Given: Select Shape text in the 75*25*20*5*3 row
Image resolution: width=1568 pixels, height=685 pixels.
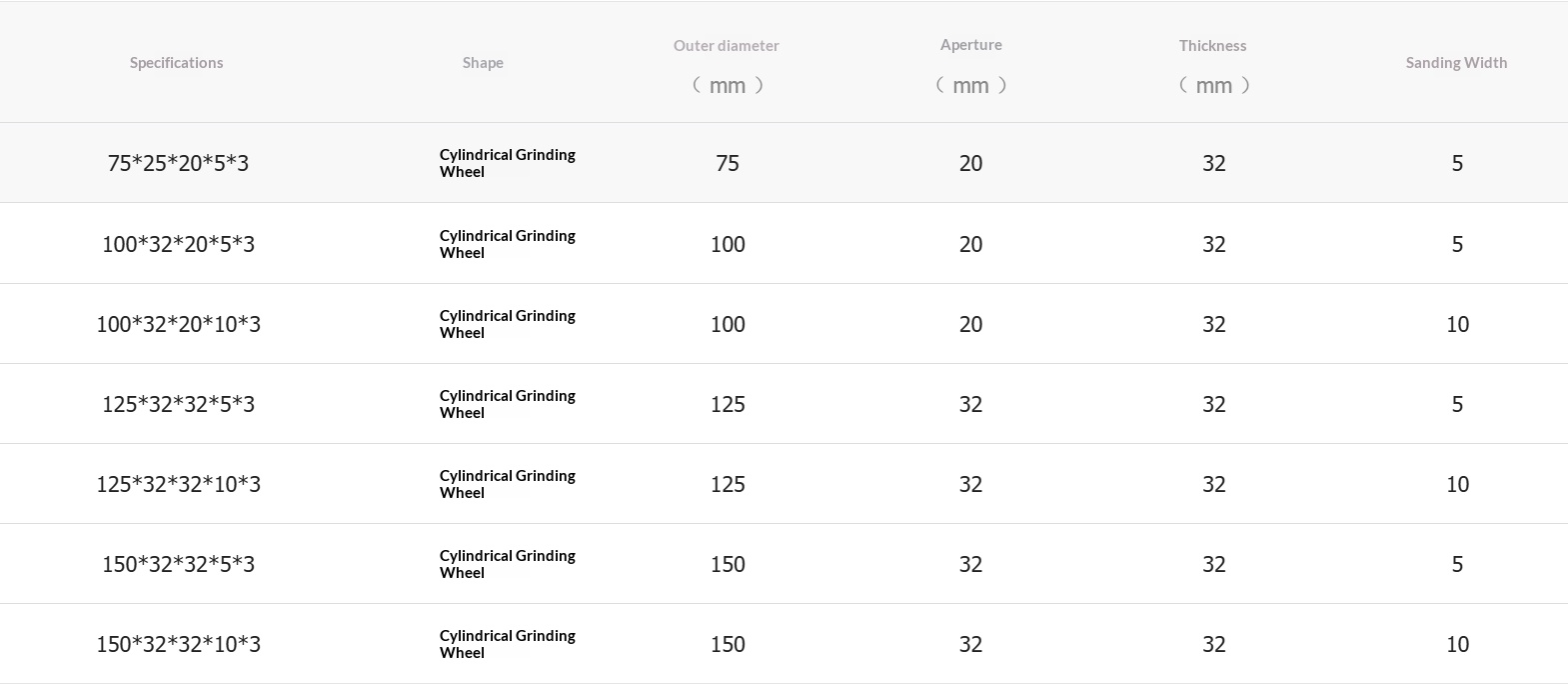Looking at the screenshot, I should click(x=507, y=163).
